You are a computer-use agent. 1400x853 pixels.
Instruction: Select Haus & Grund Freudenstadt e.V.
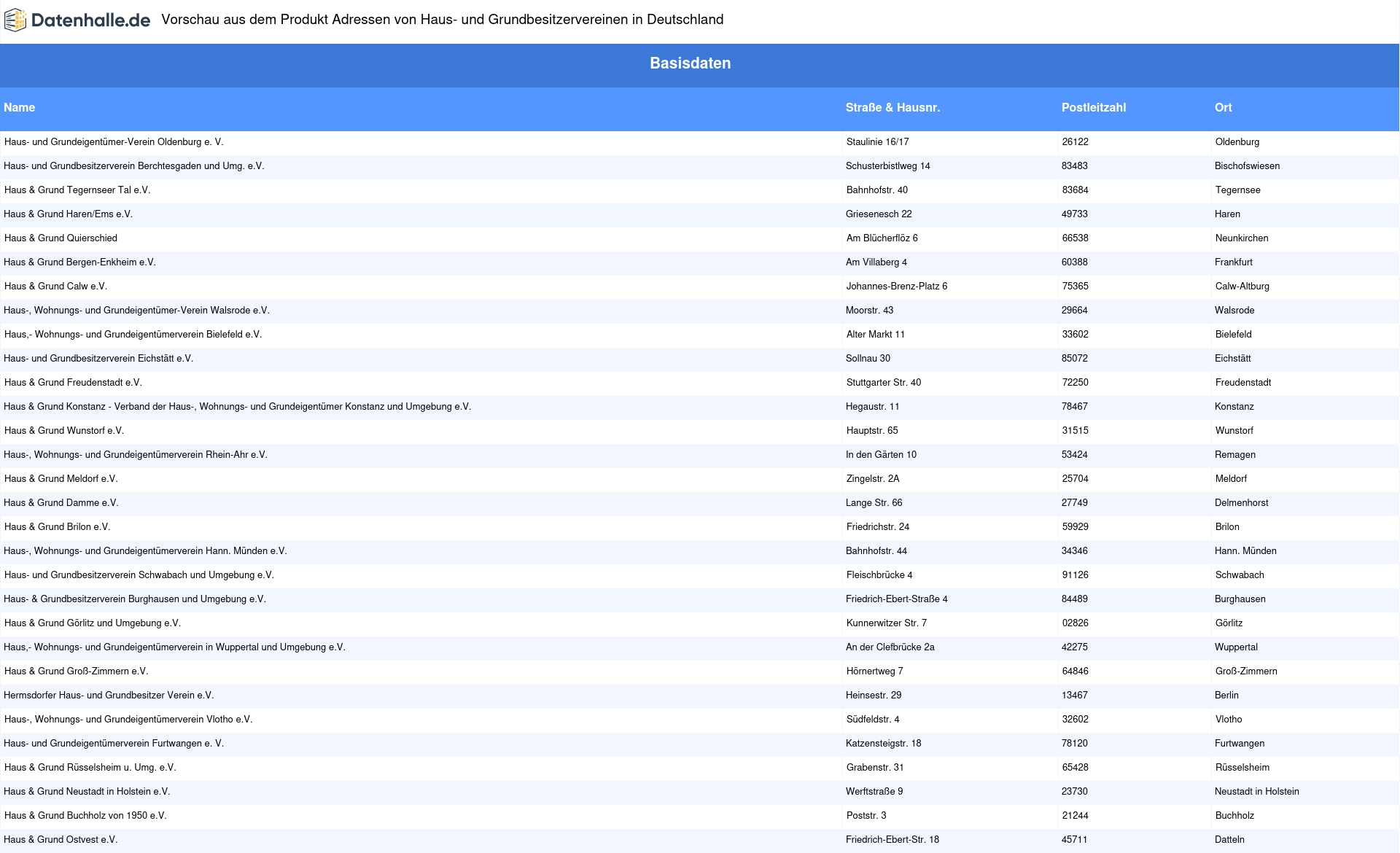point(73,383)
